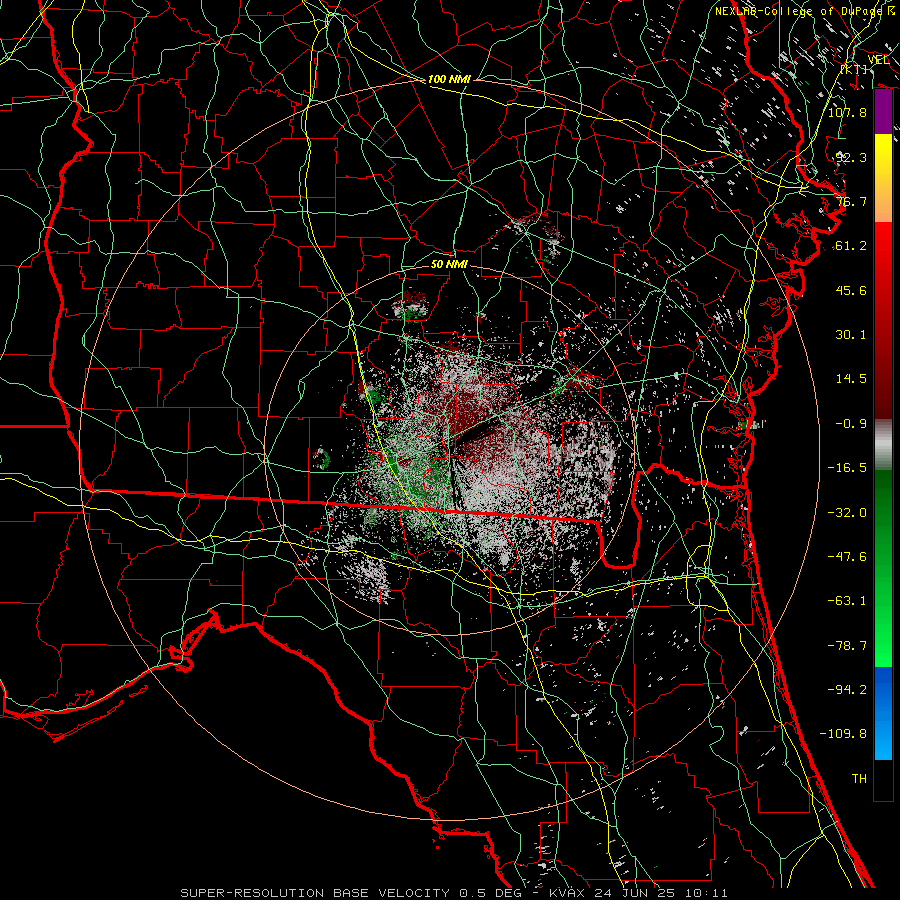Click the yellow-orange segment of color bar
This screenshot has height=900, width=900.
[883, 178]
